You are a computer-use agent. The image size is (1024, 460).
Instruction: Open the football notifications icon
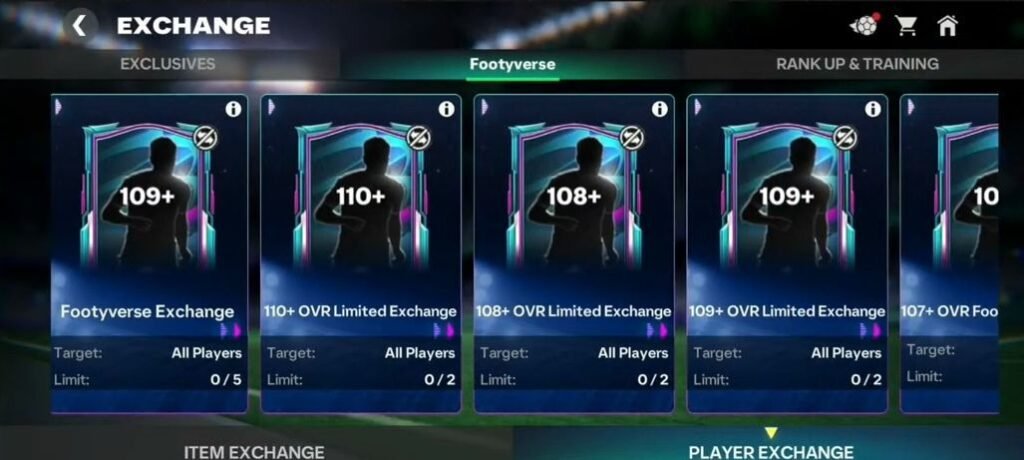[864, 25]
